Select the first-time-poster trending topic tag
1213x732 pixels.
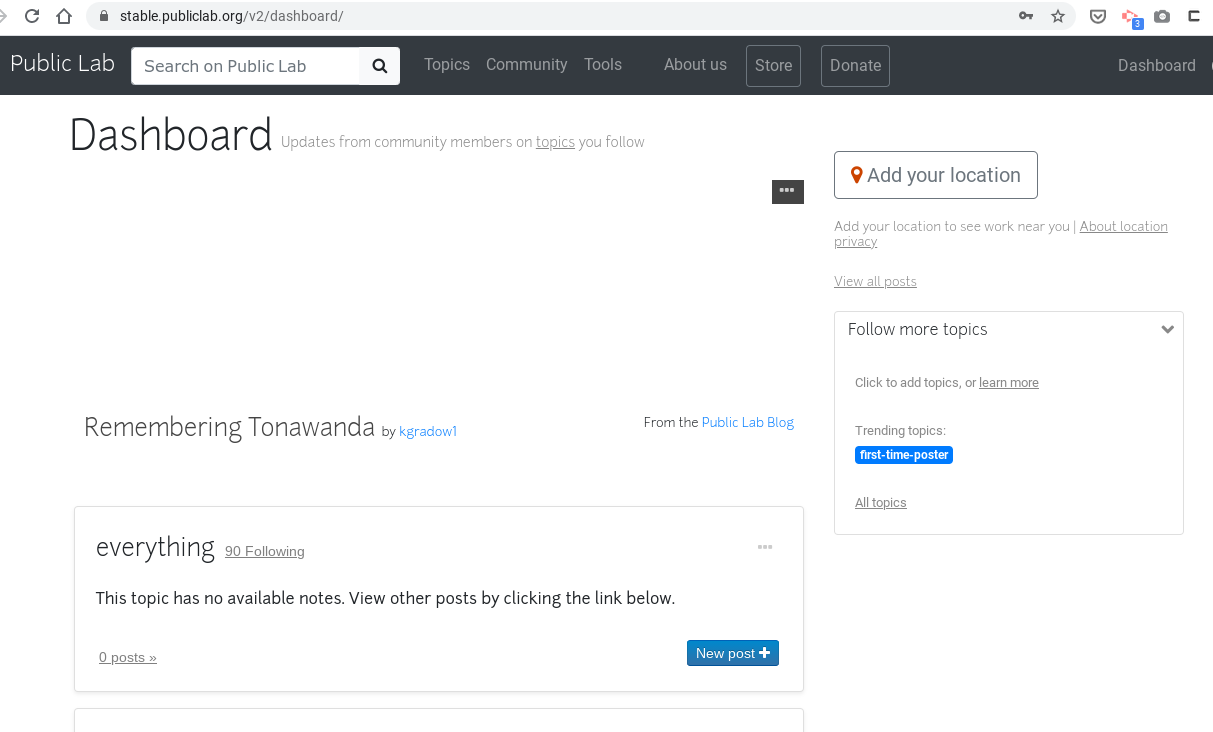point(903,454)
